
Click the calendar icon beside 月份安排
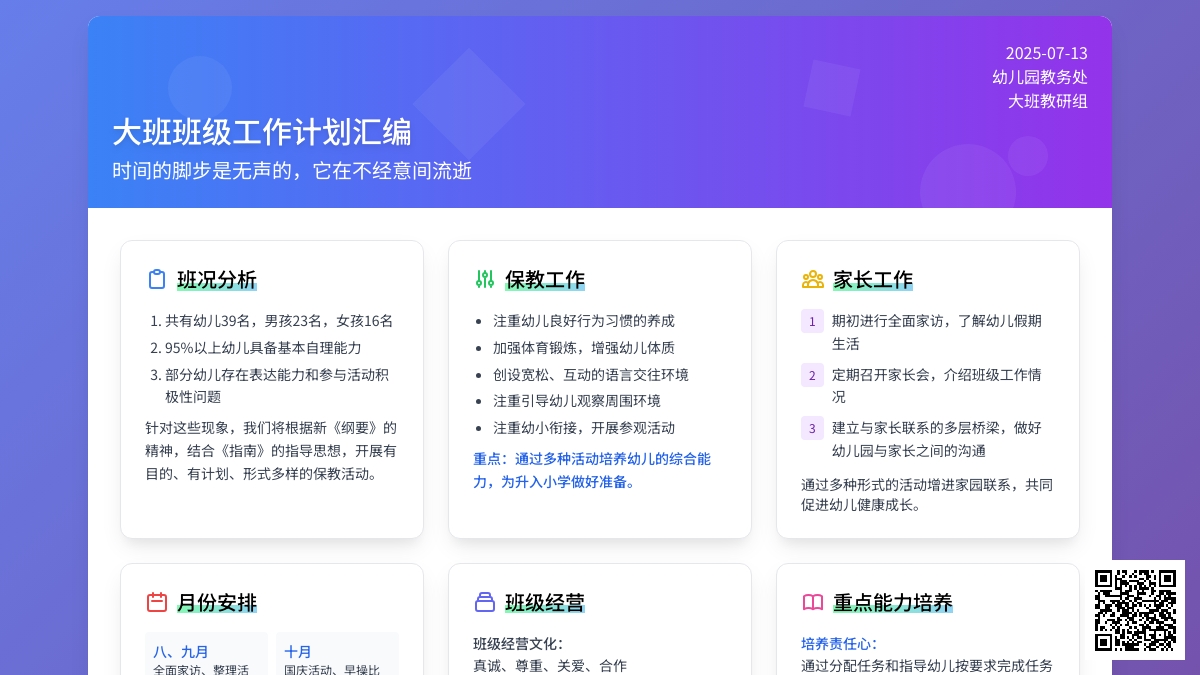tap(157, 602)
